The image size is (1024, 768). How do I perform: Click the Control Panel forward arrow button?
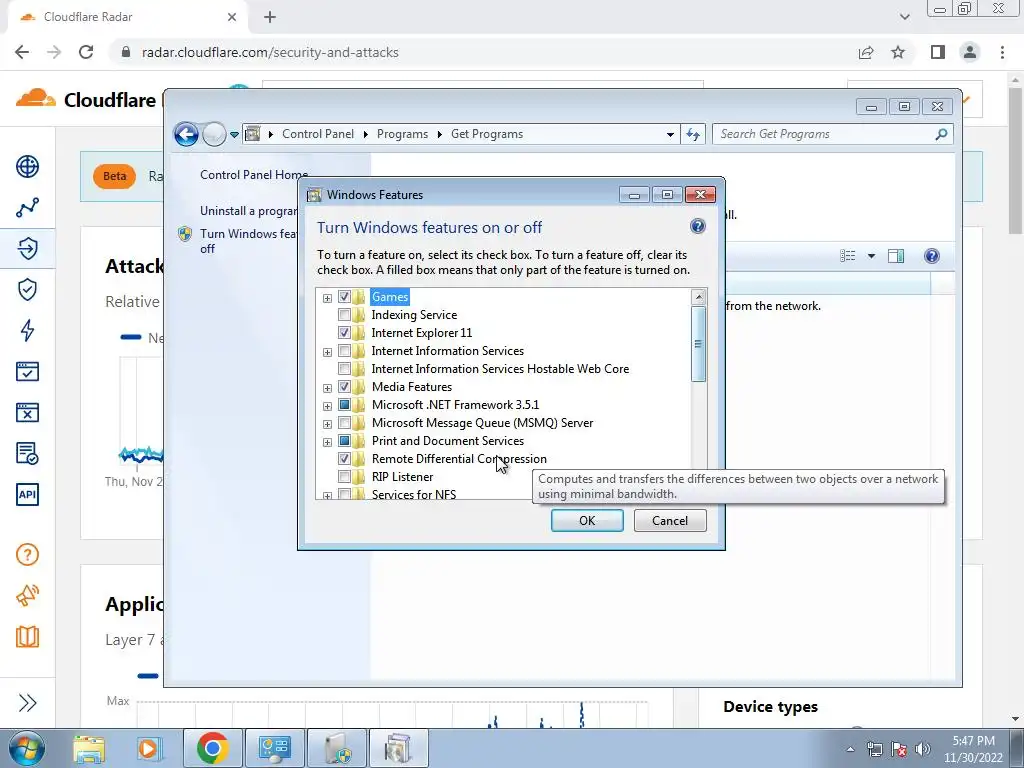click(214, 135)
